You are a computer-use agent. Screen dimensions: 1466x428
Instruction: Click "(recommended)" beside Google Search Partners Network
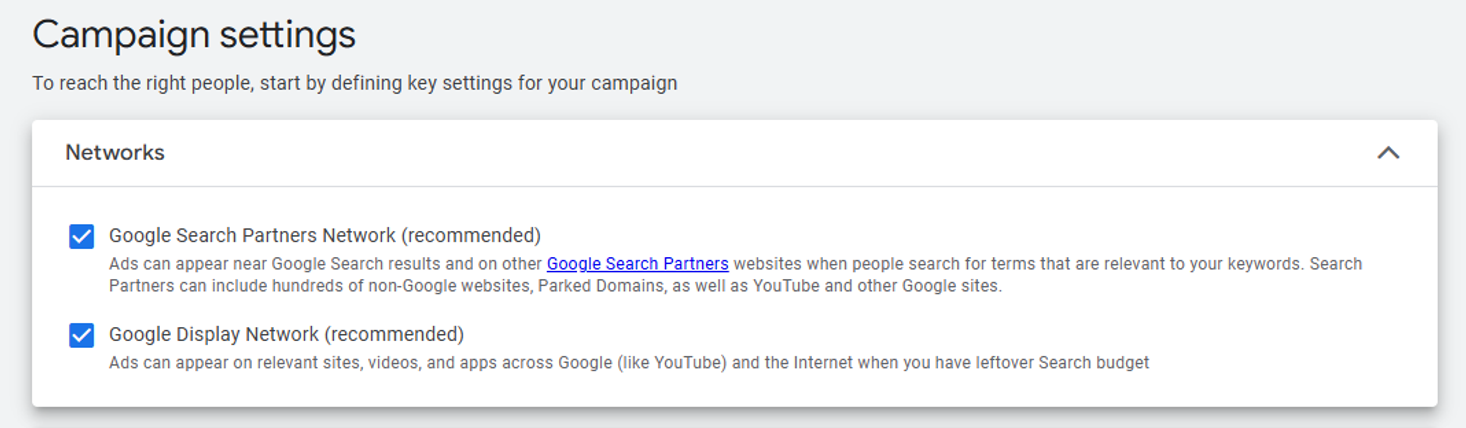pyautogui.click(x=471, y=236)
